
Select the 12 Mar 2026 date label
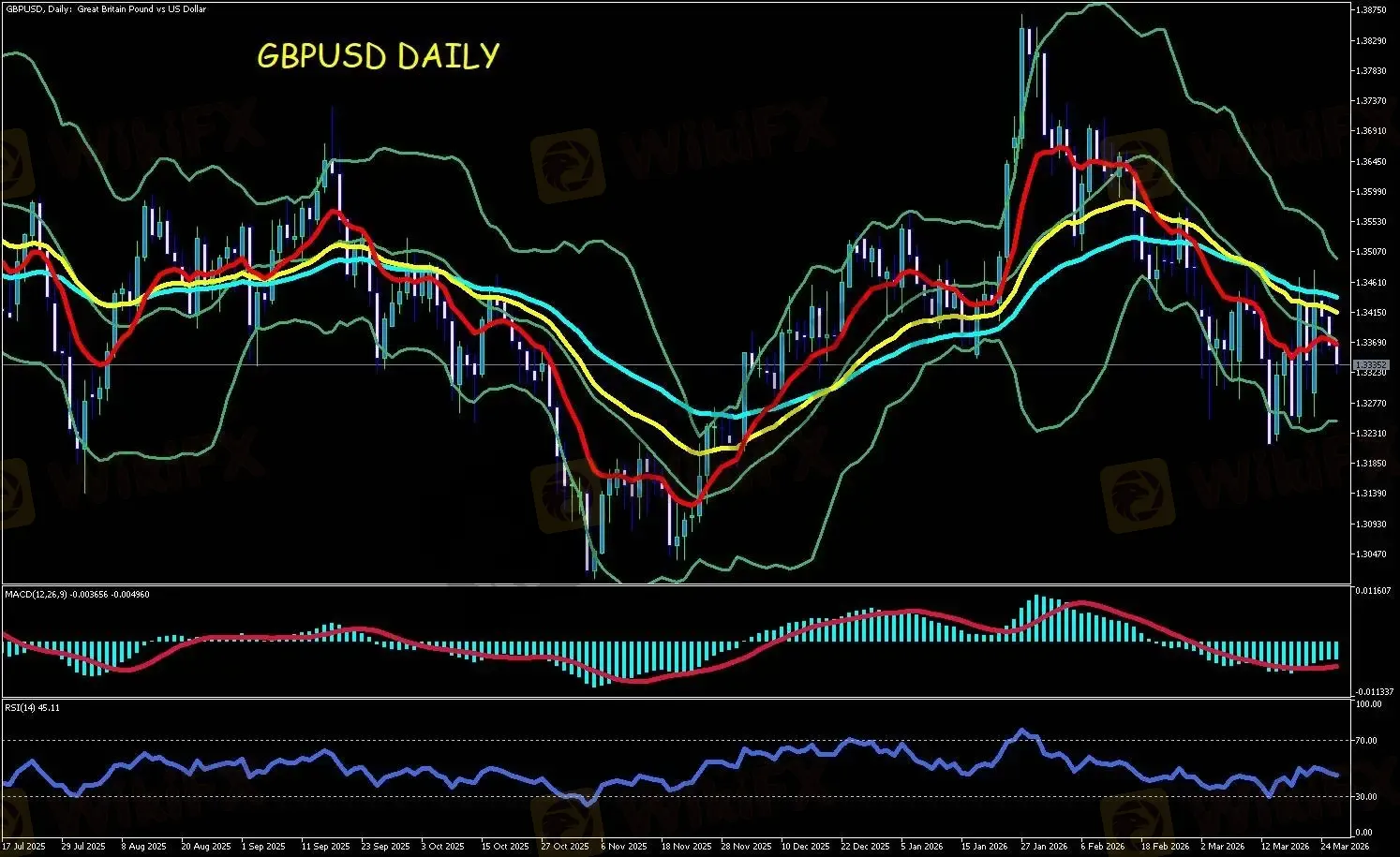[1285, 847]
